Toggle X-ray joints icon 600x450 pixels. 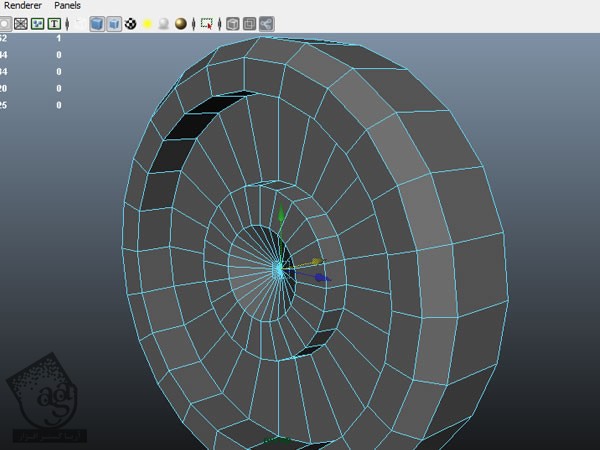pyautogui.click(x=266, y=24)
